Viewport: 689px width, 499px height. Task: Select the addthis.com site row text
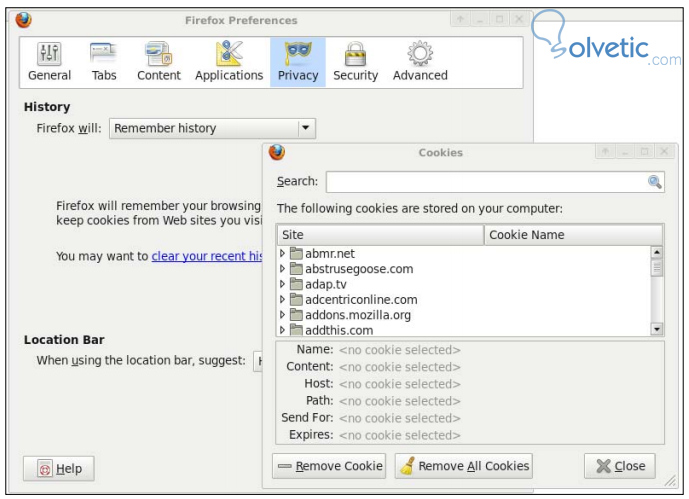[x=339, y=330]
